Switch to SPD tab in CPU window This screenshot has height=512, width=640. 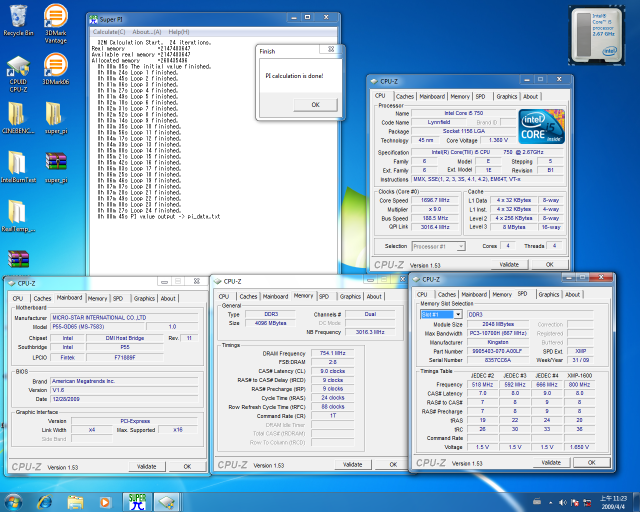480,96
